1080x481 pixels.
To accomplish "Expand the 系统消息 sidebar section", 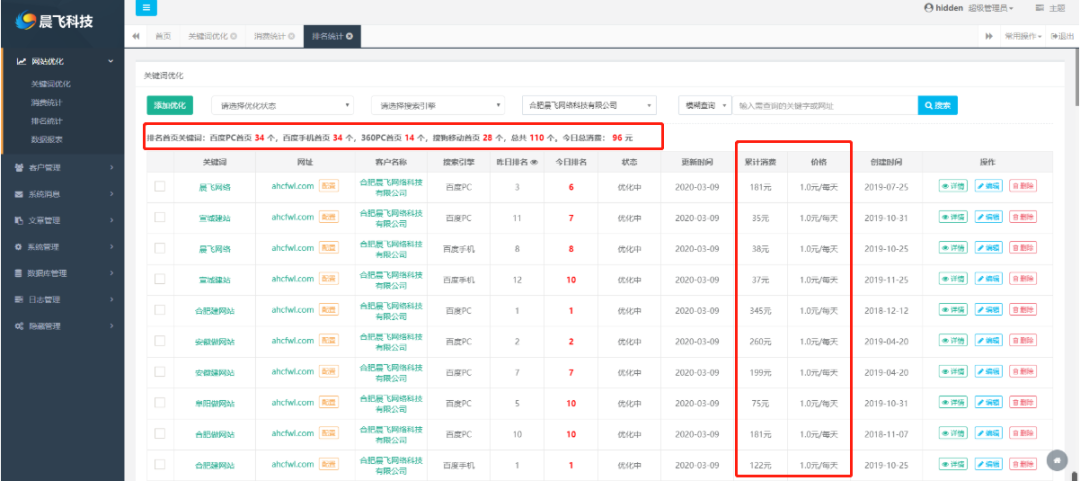I will 62,194.
